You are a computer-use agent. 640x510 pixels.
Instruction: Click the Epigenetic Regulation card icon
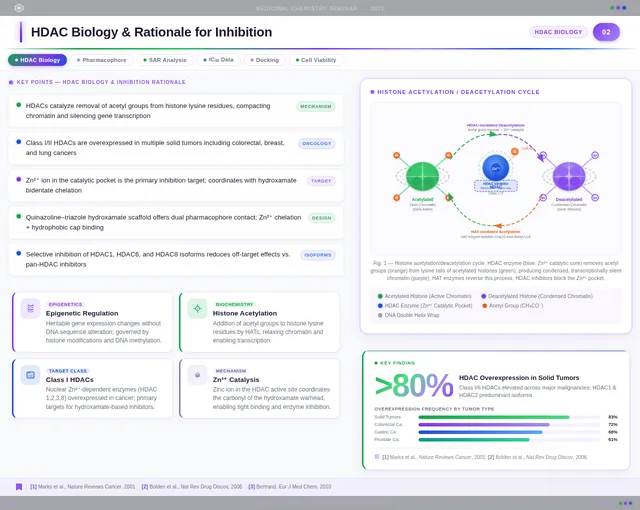pyautogui.click(x=31, y=309)
